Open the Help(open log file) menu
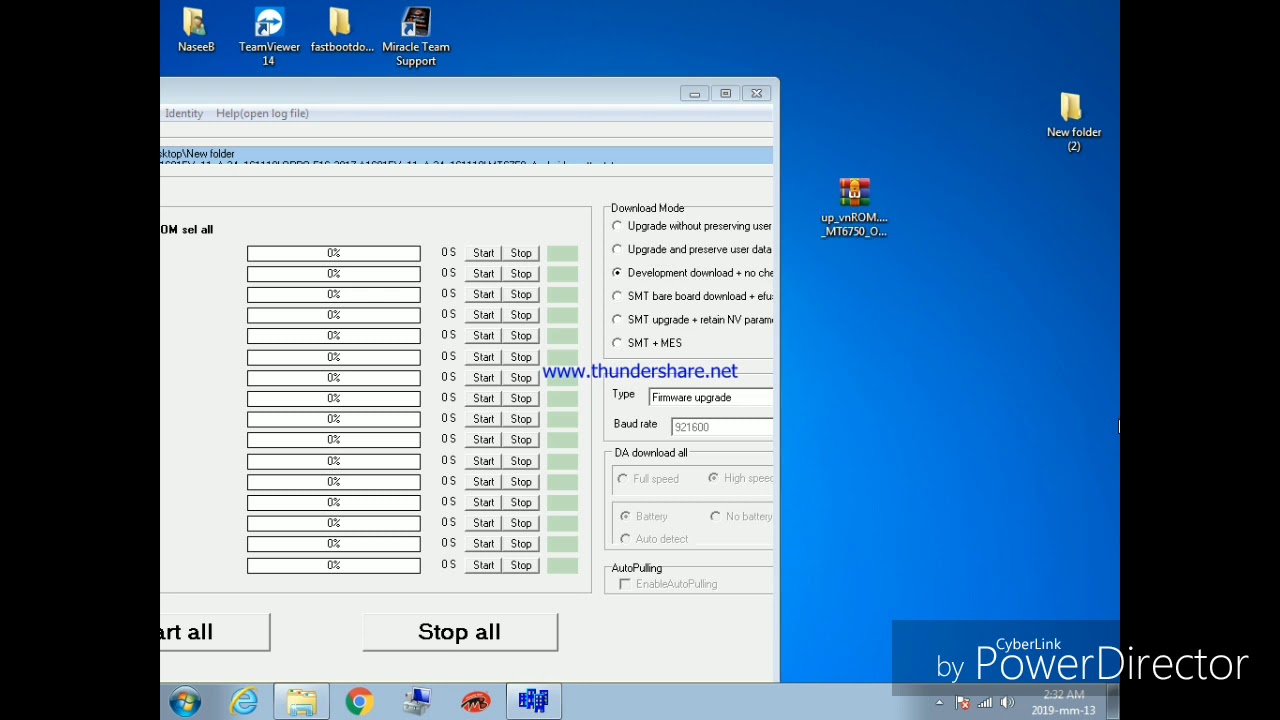This screenshot has width=1280, height=720. [262, 114]
